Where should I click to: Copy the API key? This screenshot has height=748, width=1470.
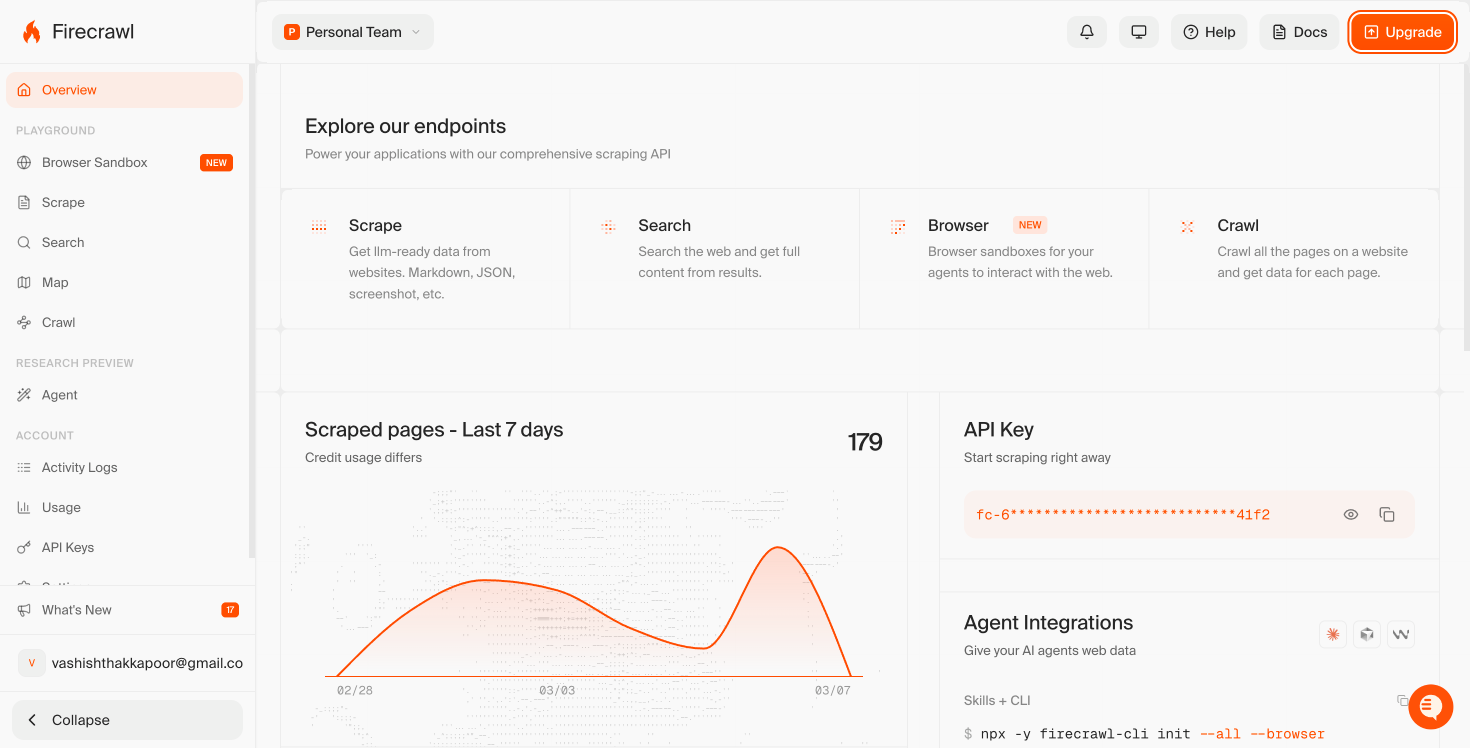(1387, 515)
